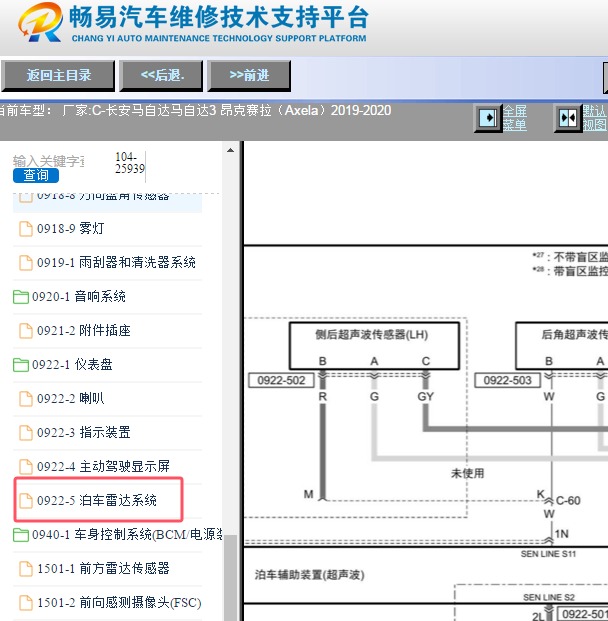
Task: Click connector reference 0922-502 in diagram
Action: click(x=281, y=381)
